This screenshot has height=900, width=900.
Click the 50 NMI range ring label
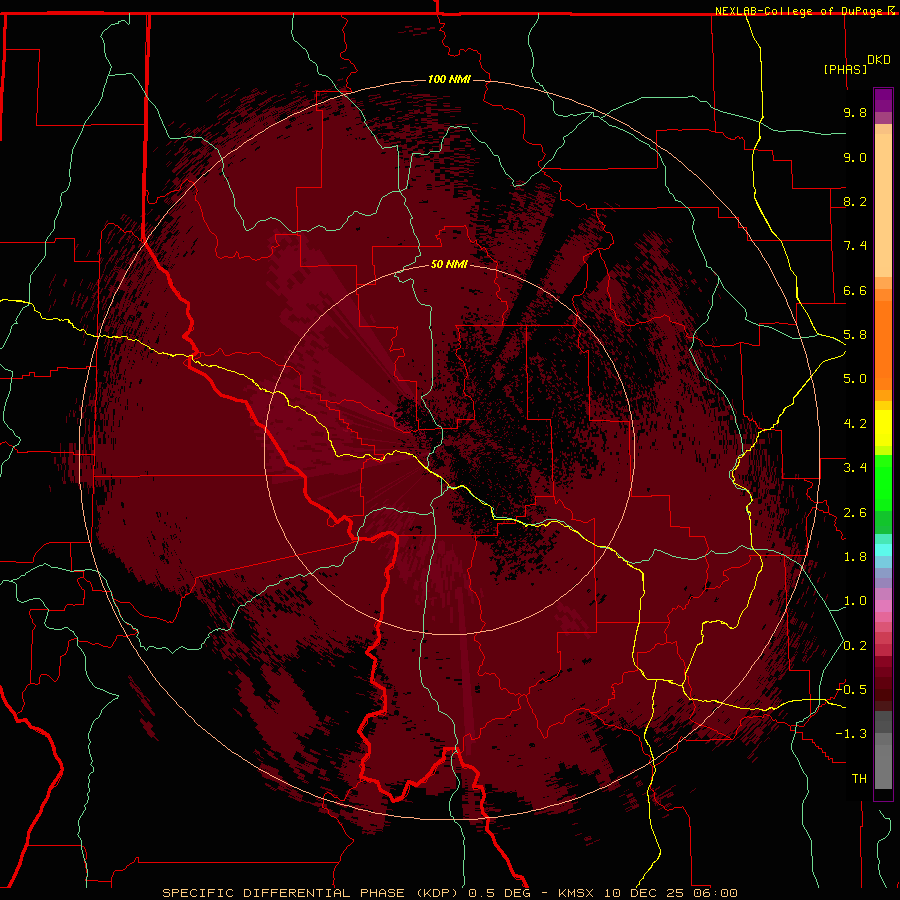coord(449,264)
